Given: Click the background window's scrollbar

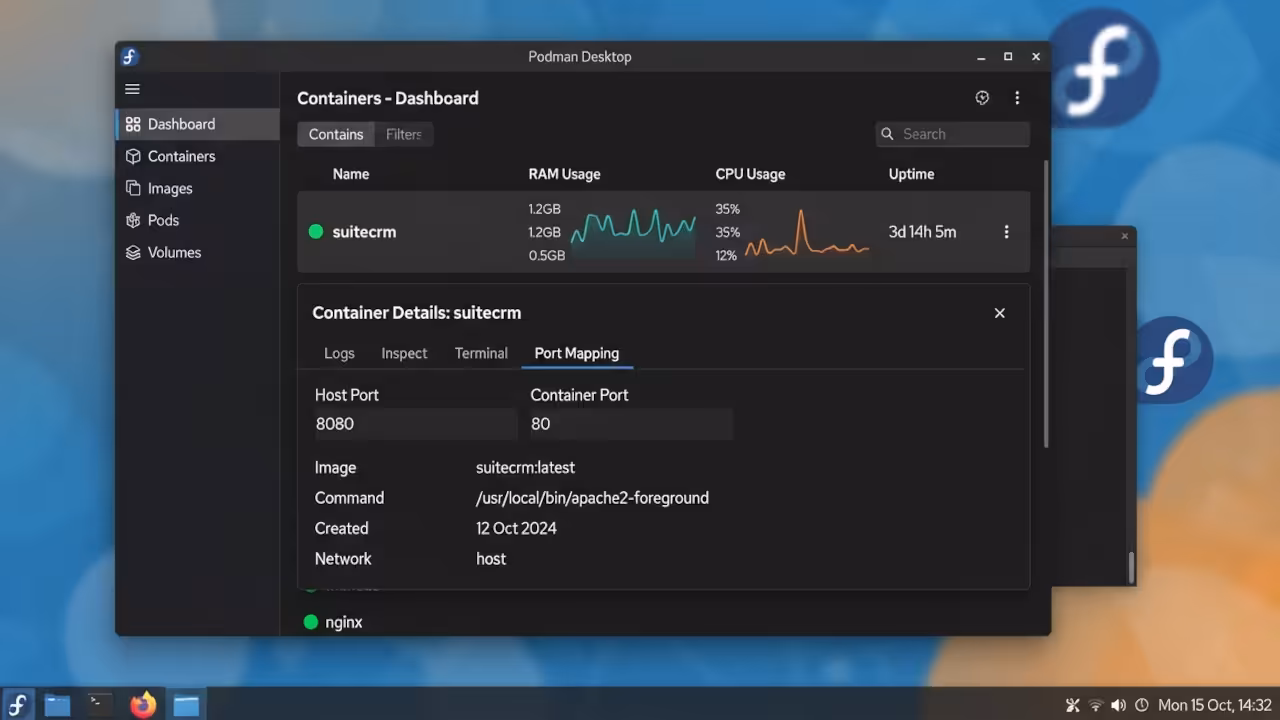Looking at the screenshot, I should click(1131, 567).
